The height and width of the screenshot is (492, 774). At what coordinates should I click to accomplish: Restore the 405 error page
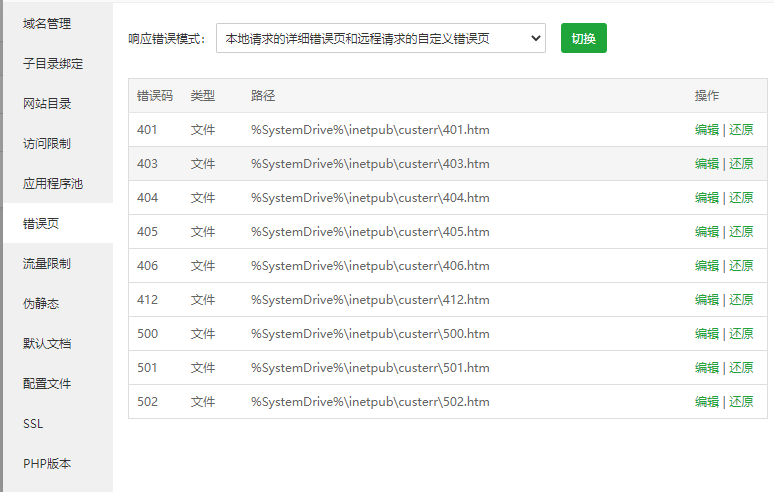pos(741,232)
